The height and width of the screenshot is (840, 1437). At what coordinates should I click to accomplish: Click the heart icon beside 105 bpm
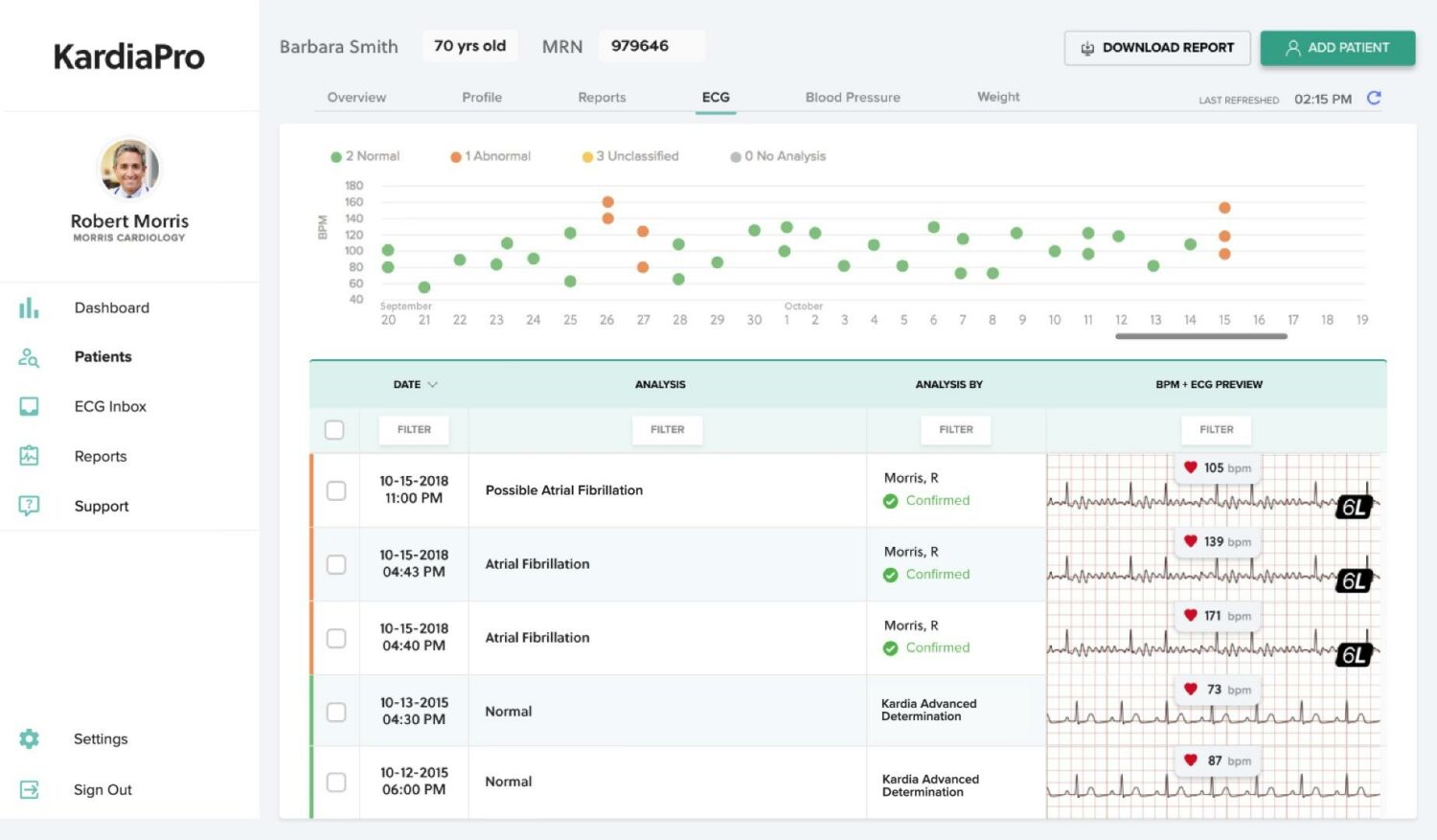click(x=1190, y=467)
